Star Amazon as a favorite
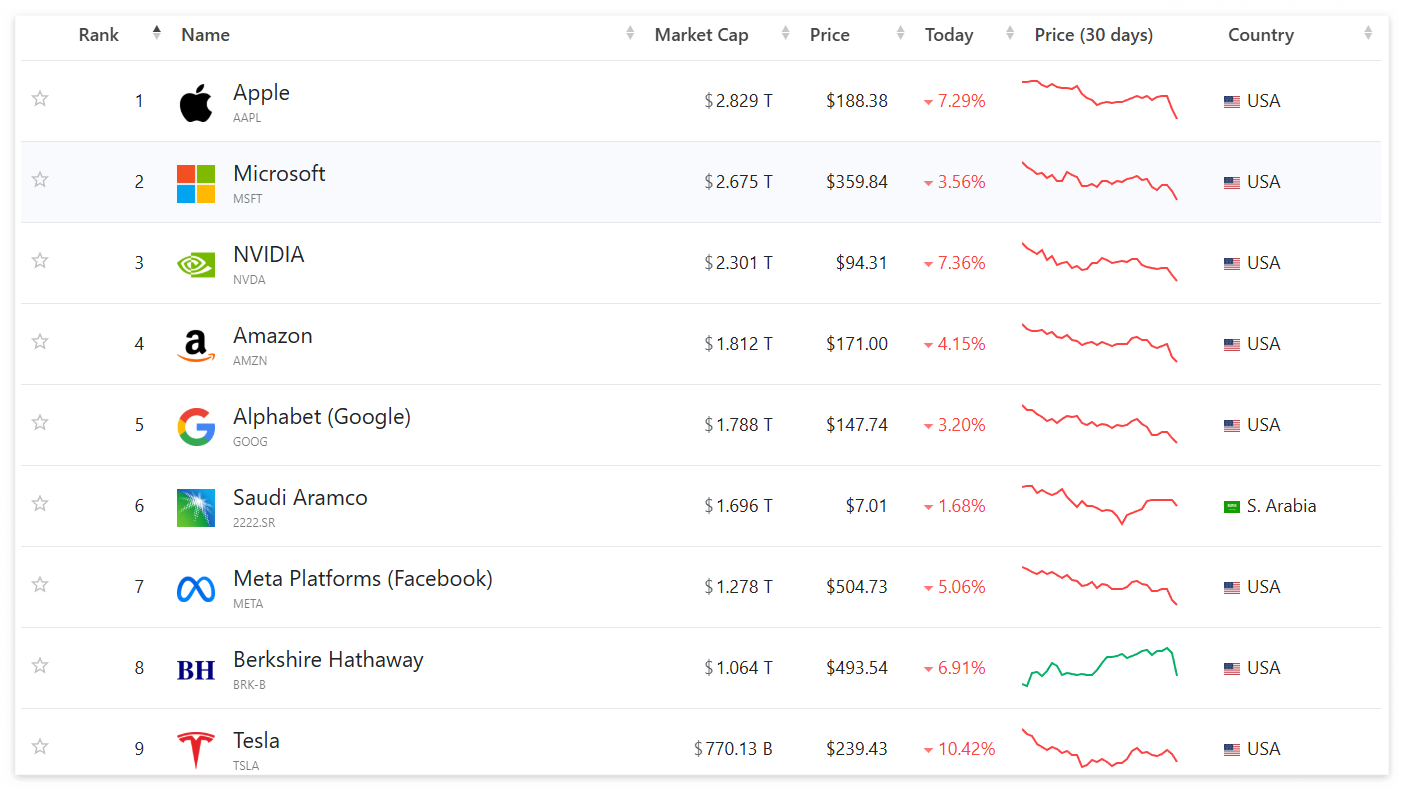 pyautogui.click(x=40, y=341)
